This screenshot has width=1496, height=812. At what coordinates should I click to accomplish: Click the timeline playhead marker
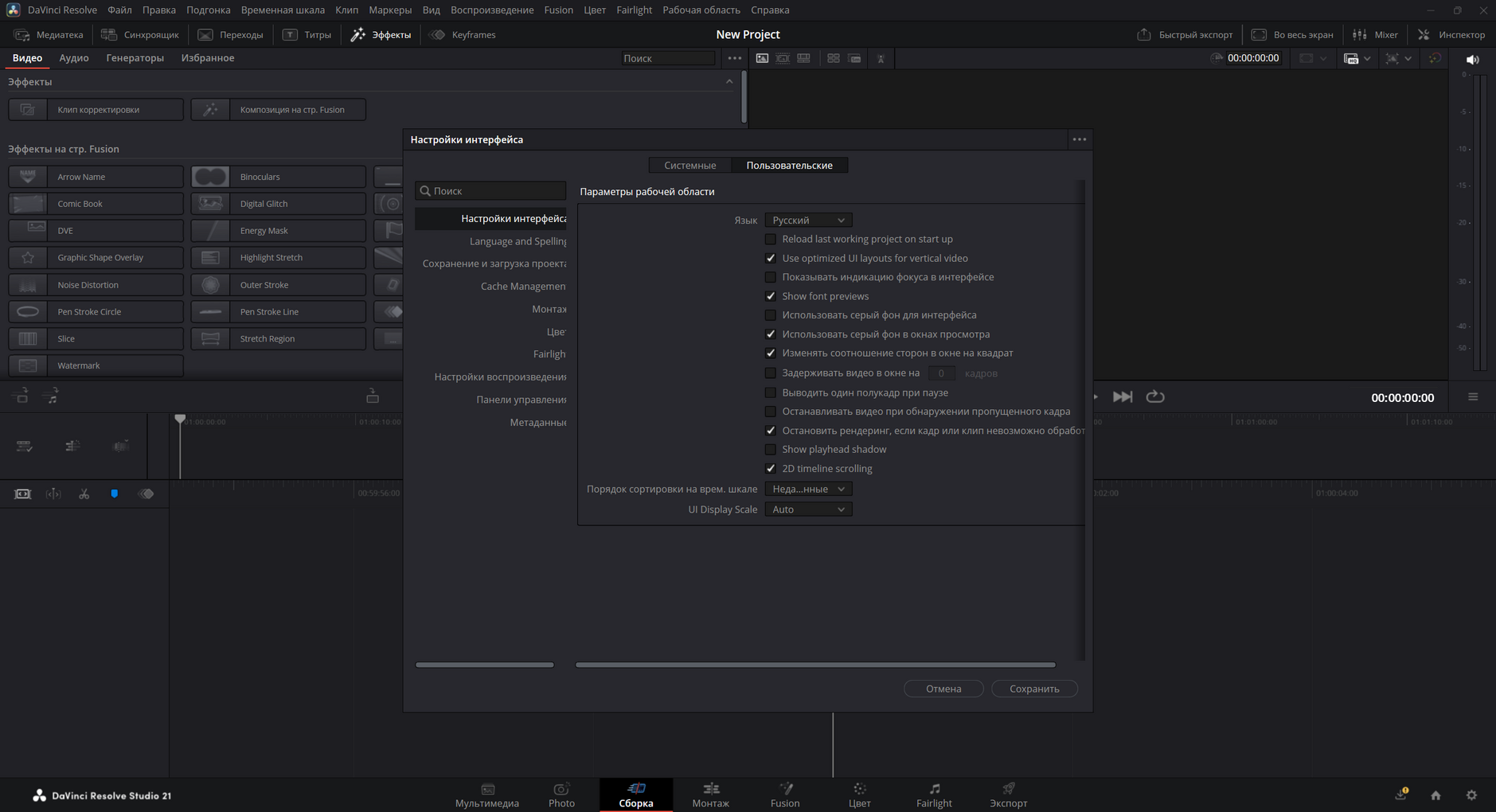pyautogui.click(x=180, y=419)
